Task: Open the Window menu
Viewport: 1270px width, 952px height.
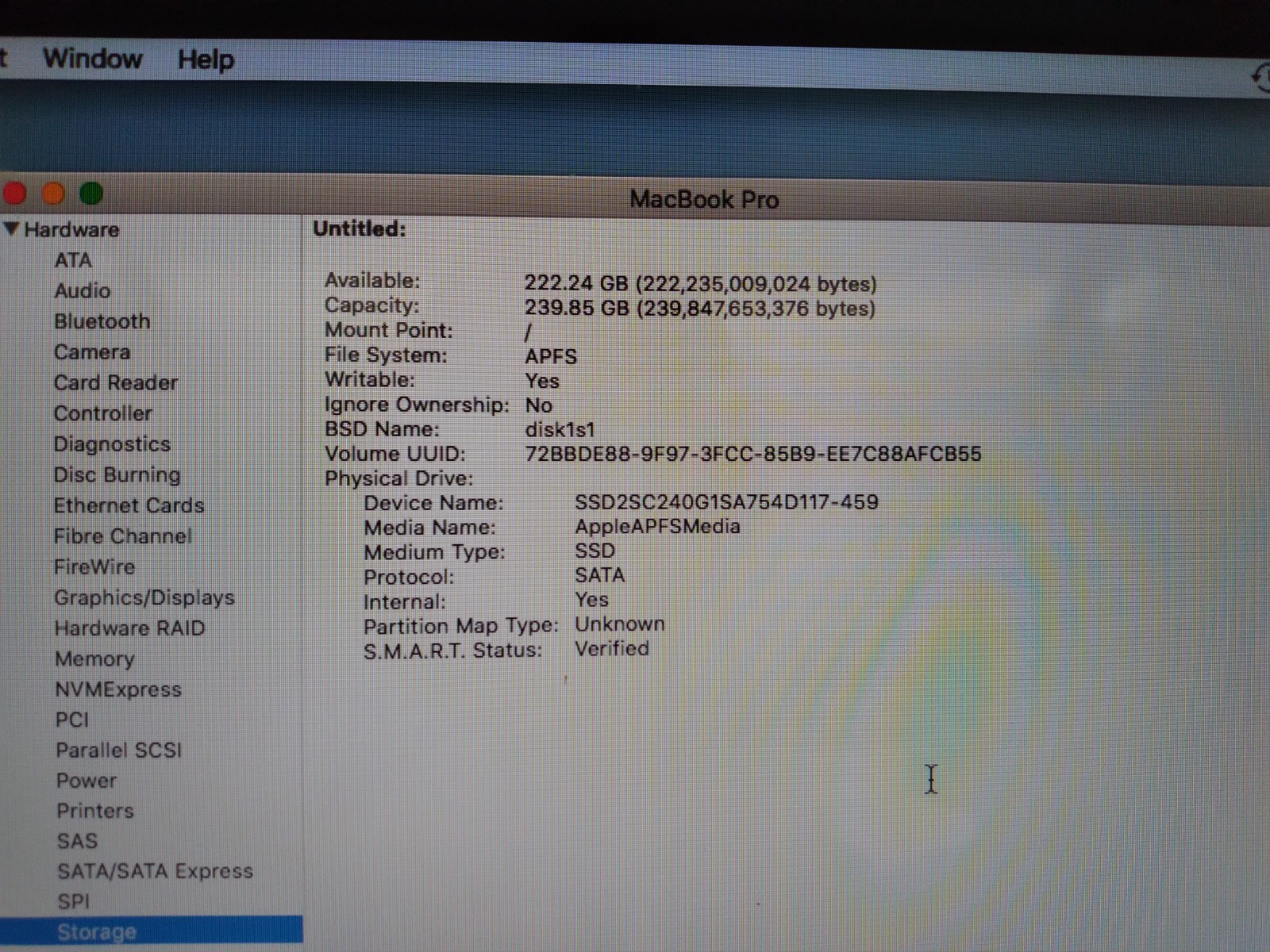Action: tap(93, 59)
